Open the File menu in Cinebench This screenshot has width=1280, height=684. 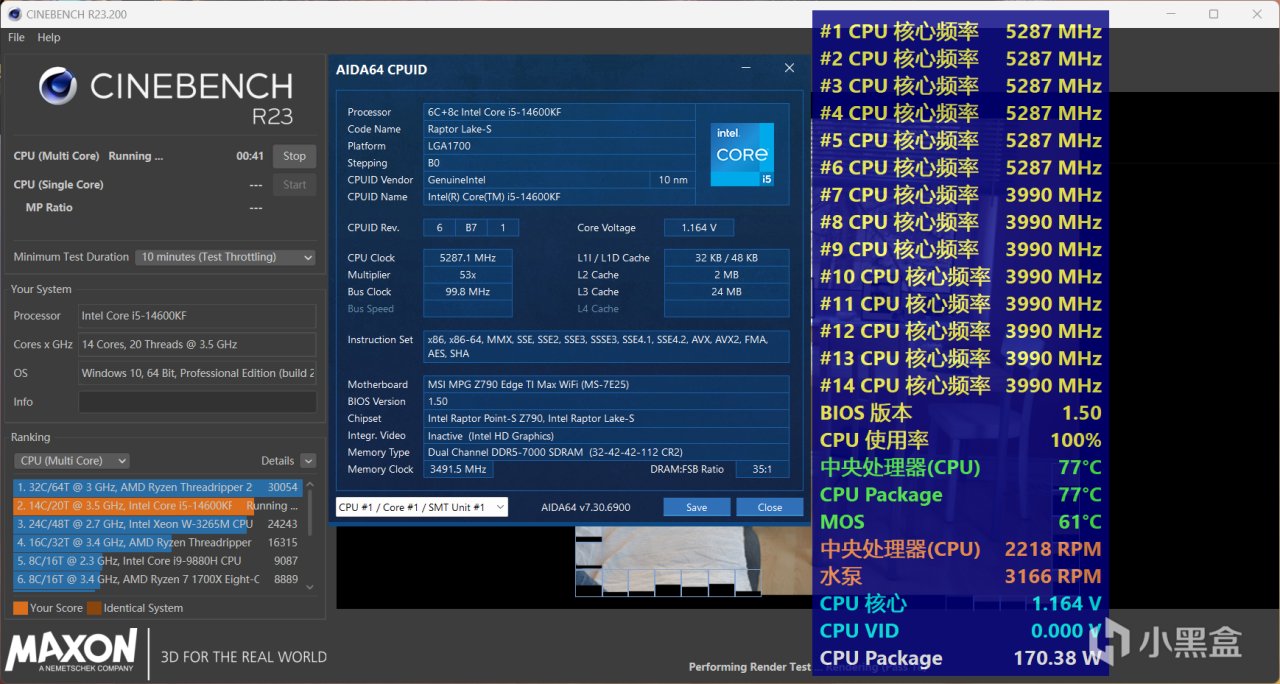[16, 37]
